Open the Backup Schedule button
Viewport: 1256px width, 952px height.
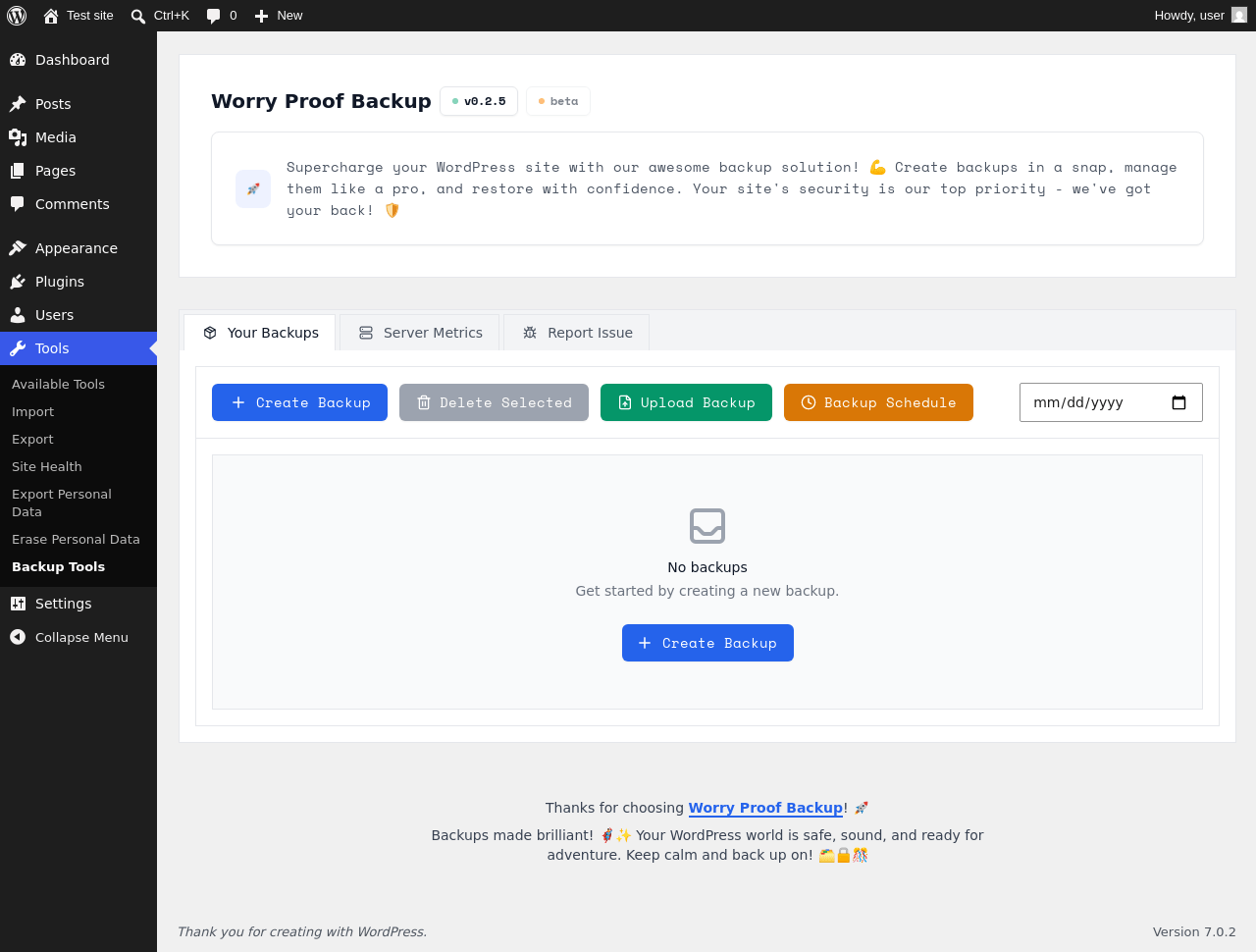click(878, 402)
